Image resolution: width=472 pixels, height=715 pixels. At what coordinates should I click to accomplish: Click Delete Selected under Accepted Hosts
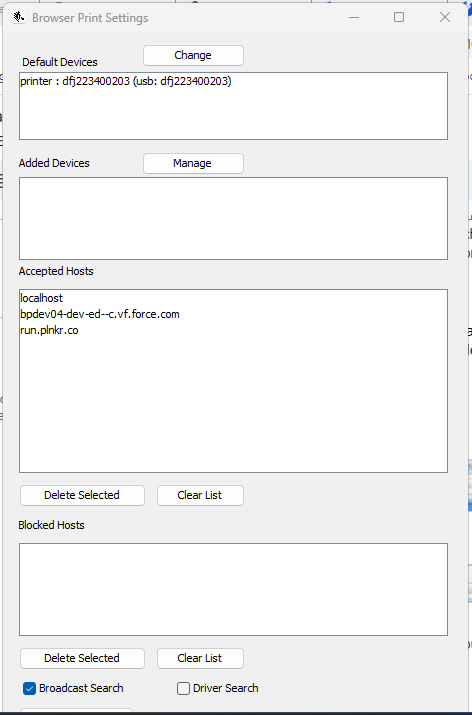83,495
